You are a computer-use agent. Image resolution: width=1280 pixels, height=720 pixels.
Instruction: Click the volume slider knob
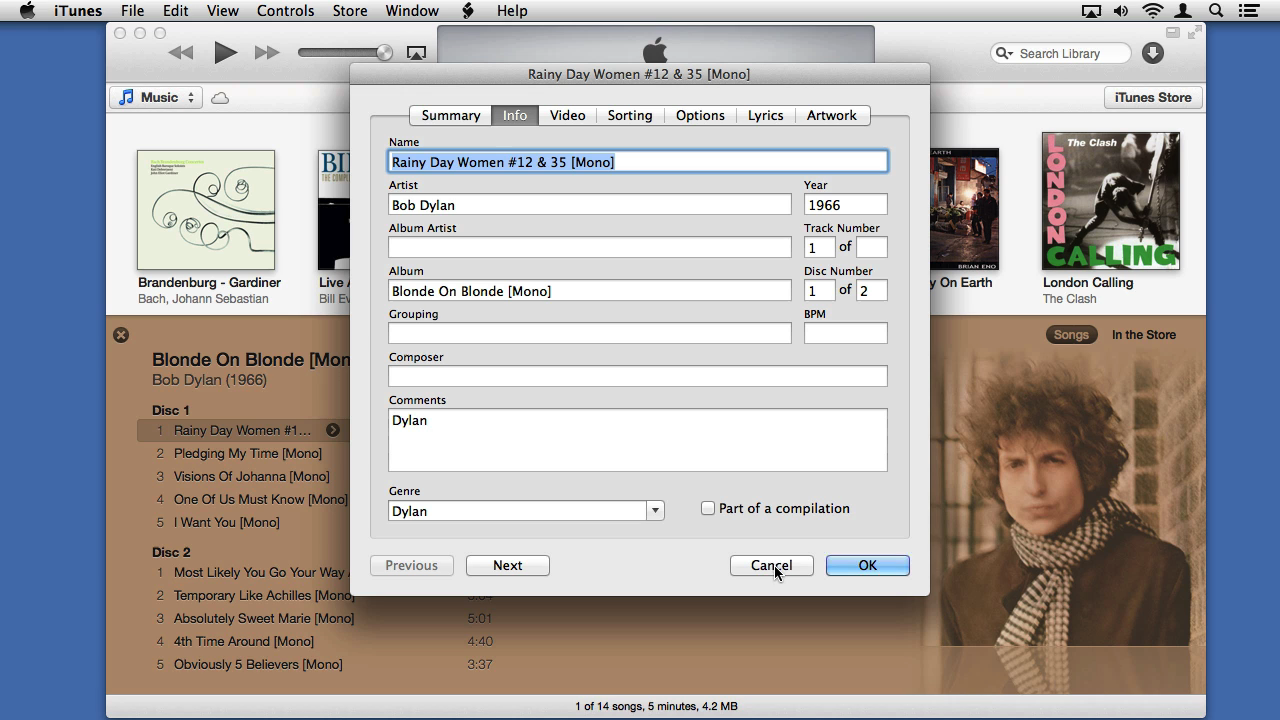[x=384, y=53]
